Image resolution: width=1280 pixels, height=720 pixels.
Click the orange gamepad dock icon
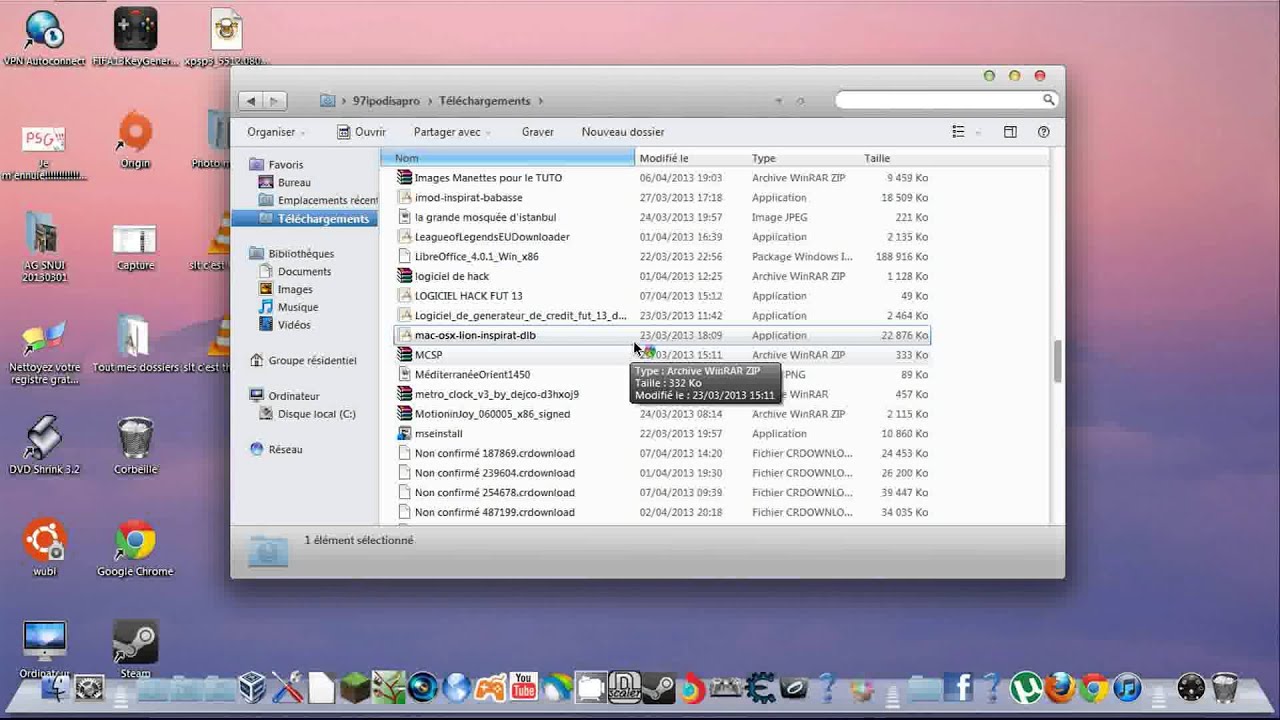pyautogui.click(x=490, y=687)
